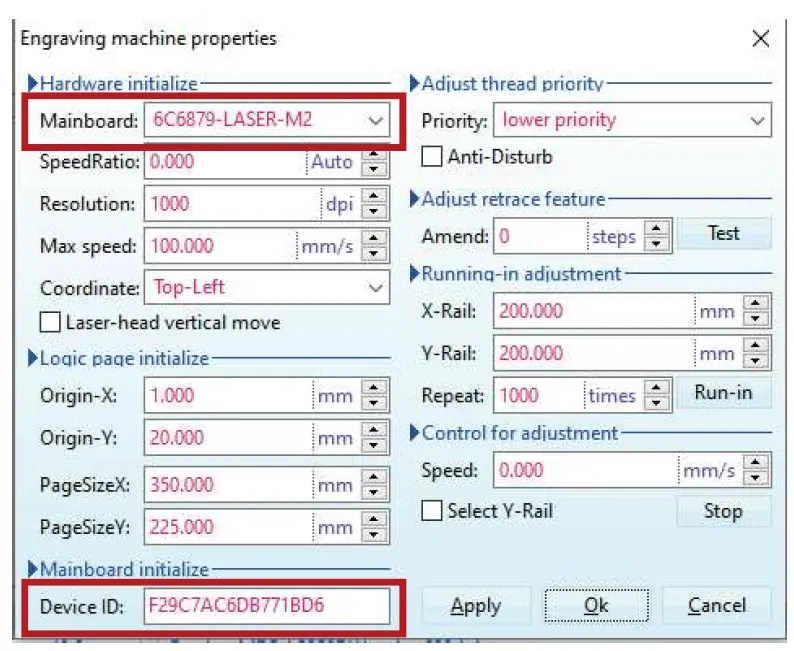Collapse the Running-in adjustment arrow

[414, 273]
